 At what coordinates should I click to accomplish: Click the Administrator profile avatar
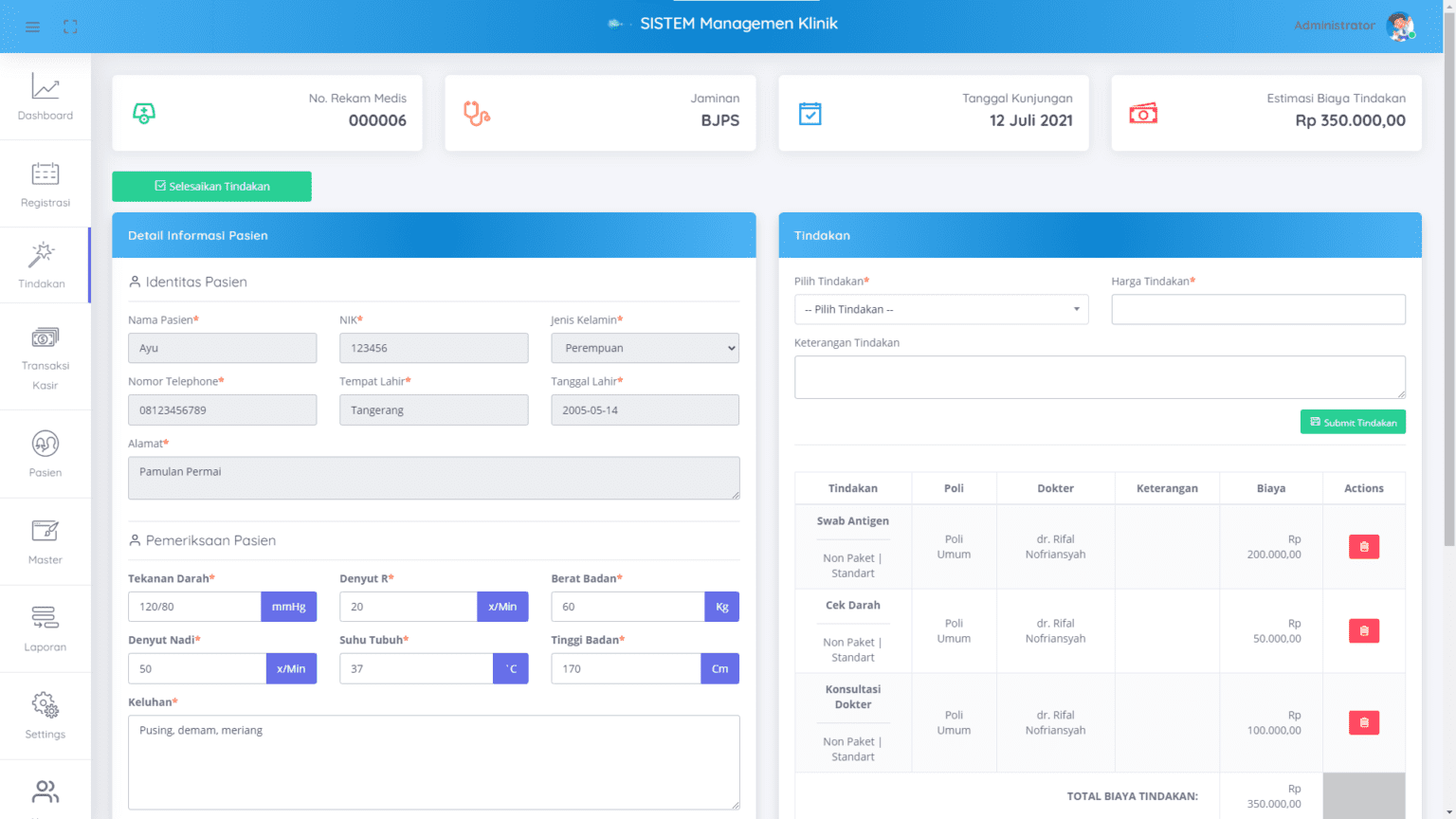click(x=1399, y=27)
